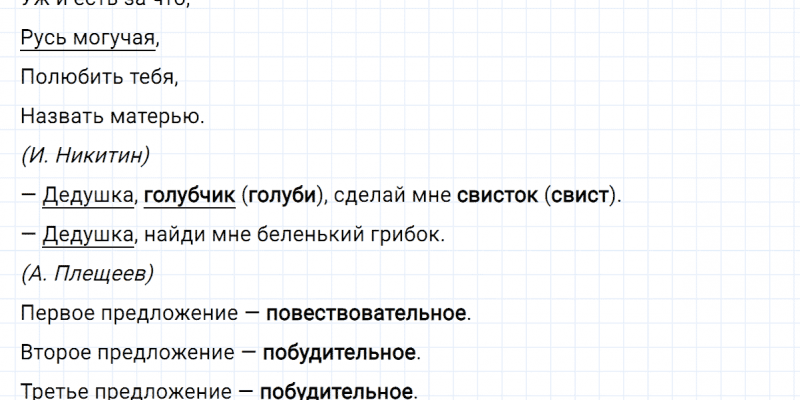Screen dimensions: 800x400
Task: Select the author attribution "(И. Никитин)"
Action: (84, 155)
